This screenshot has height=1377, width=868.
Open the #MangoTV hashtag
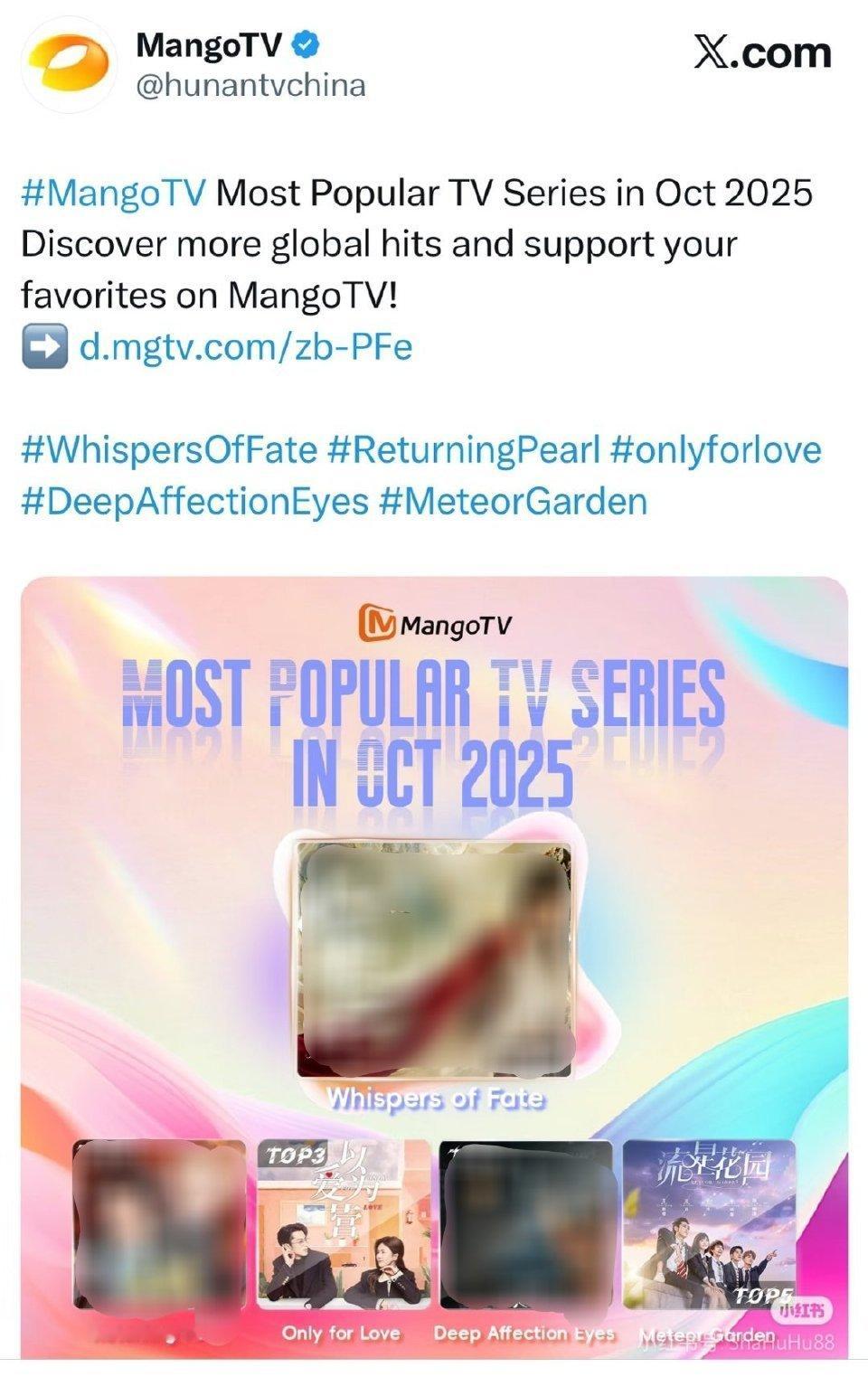[x=114, y=193]
